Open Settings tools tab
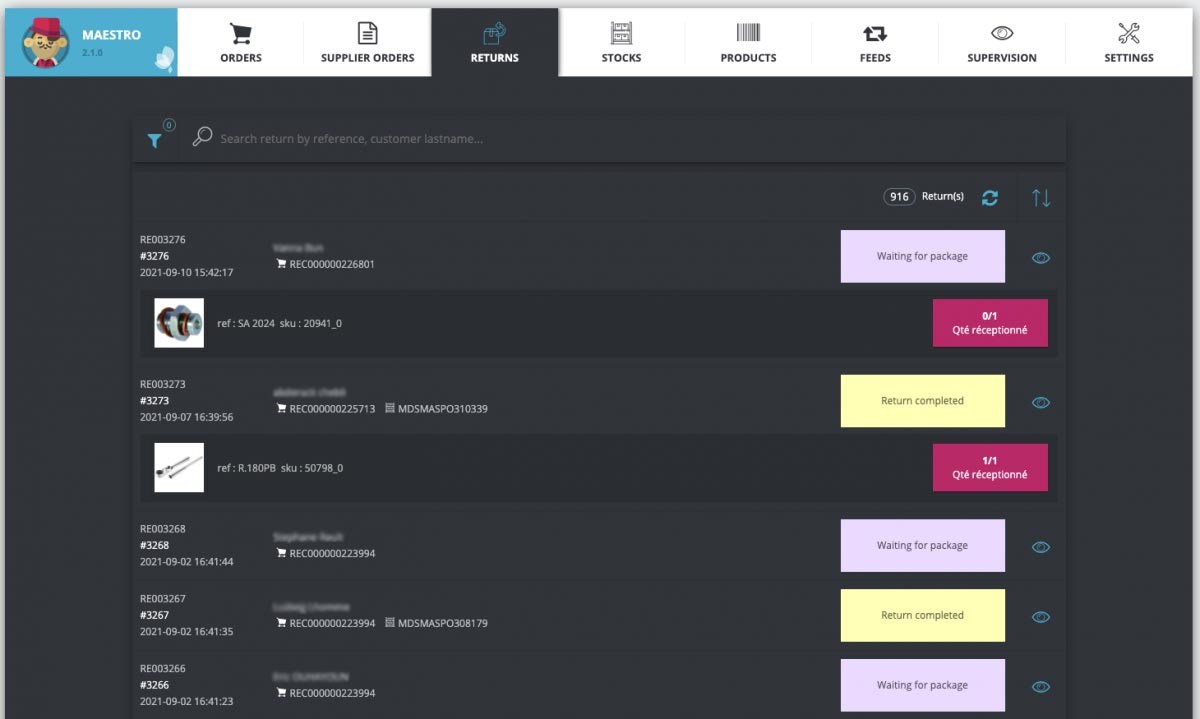 (1128, 43)
